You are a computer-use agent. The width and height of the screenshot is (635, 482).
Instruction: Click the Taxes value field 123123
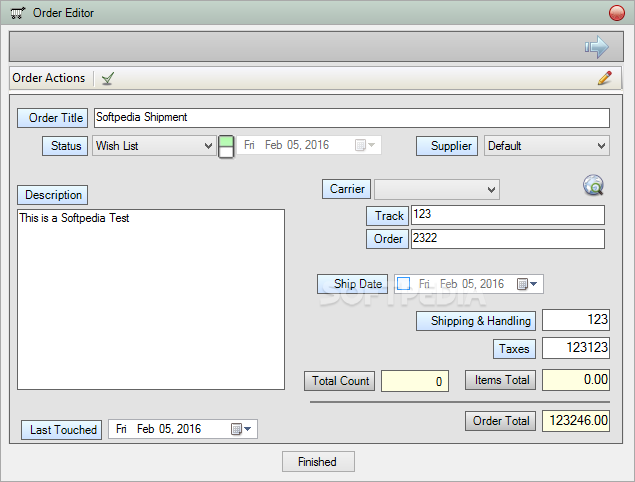(576, 348)
